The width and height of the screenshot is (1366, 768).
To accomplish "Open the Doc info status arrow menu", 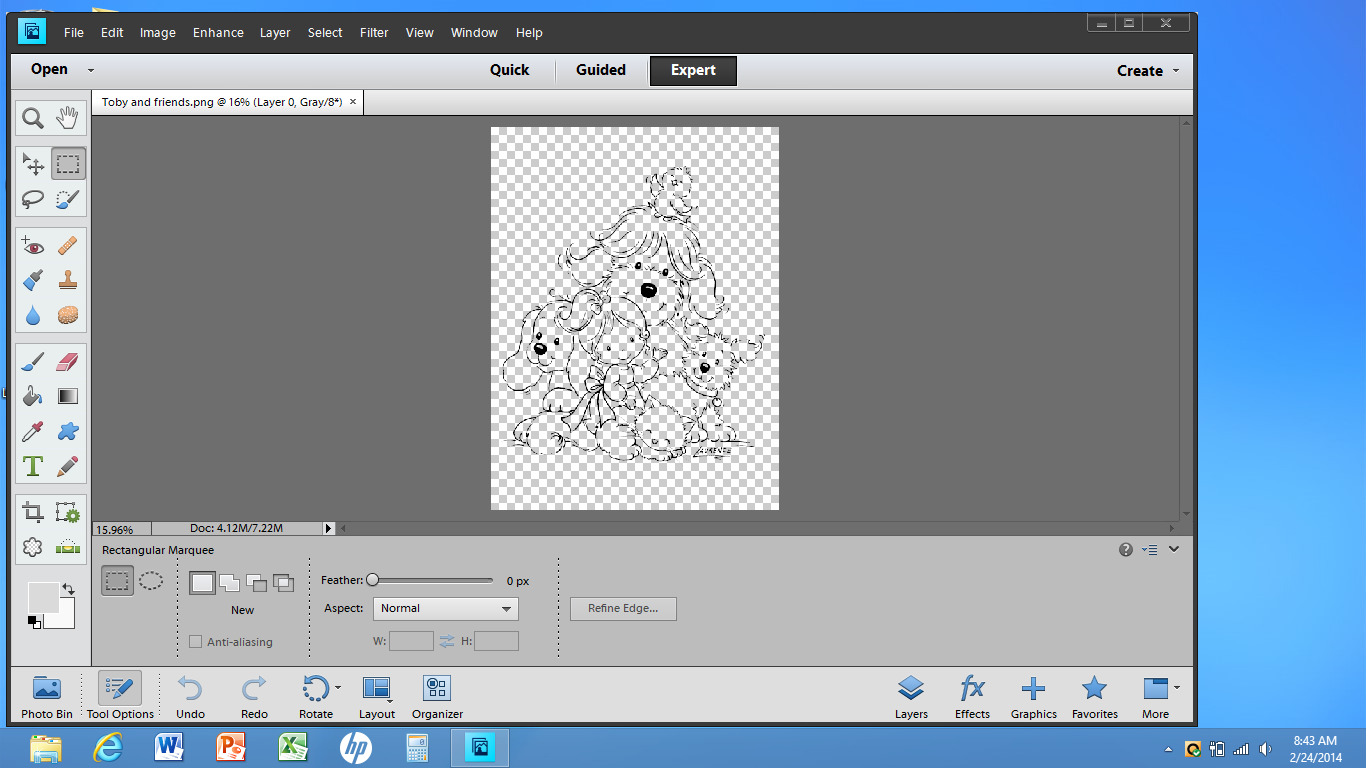I will pyautogui.click(x=329, y=528).
